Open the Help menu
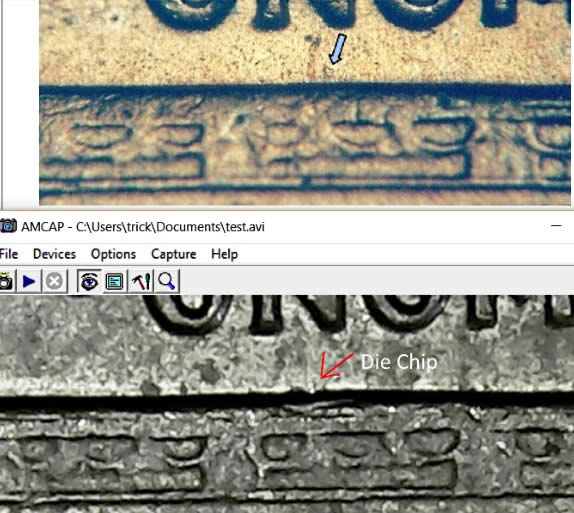Screen dimensions: 574x513 coord(224,254)
